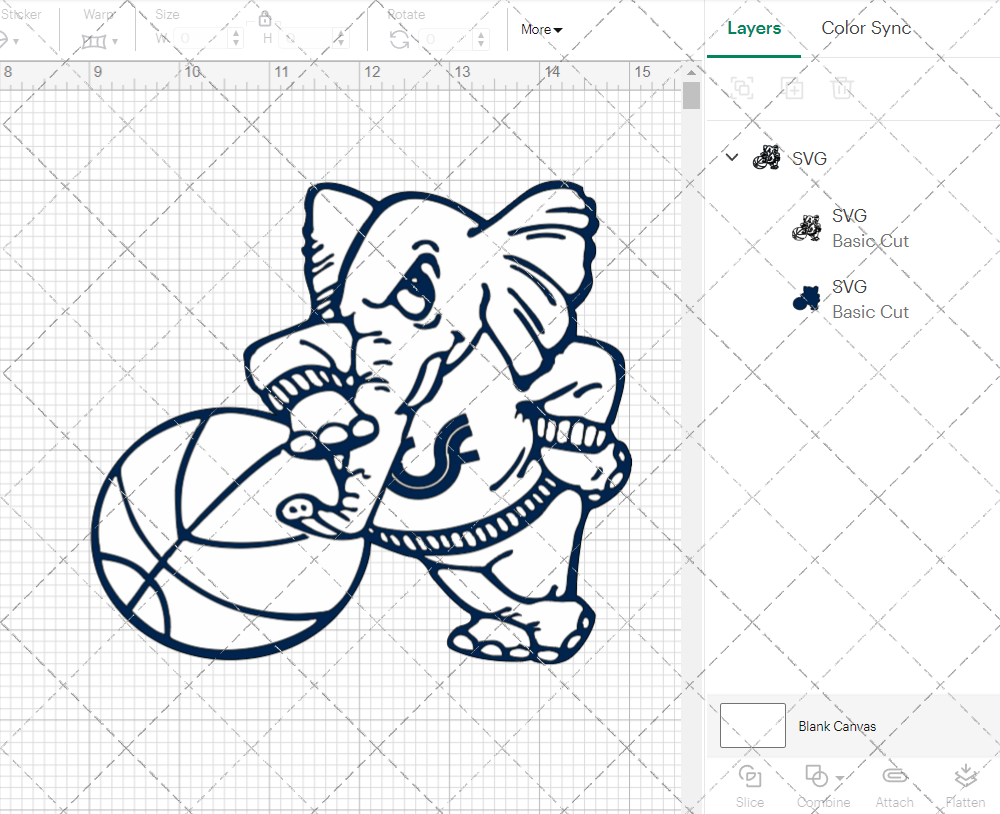Select the Layers tab
Screen dimensions: 1000x814
click(754, 28)
